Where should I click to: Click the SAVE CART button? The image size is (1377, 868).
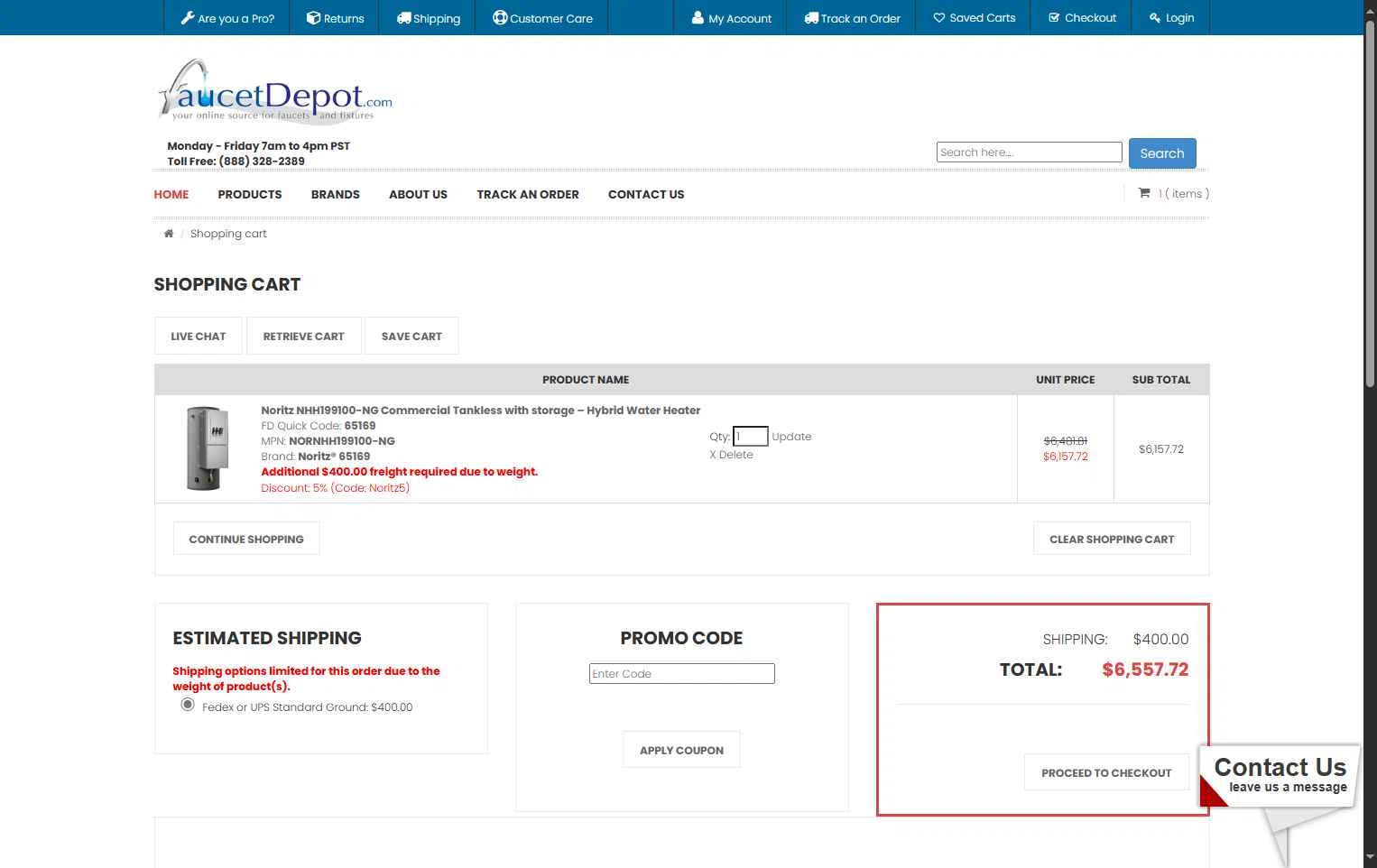tap(411, 336)
